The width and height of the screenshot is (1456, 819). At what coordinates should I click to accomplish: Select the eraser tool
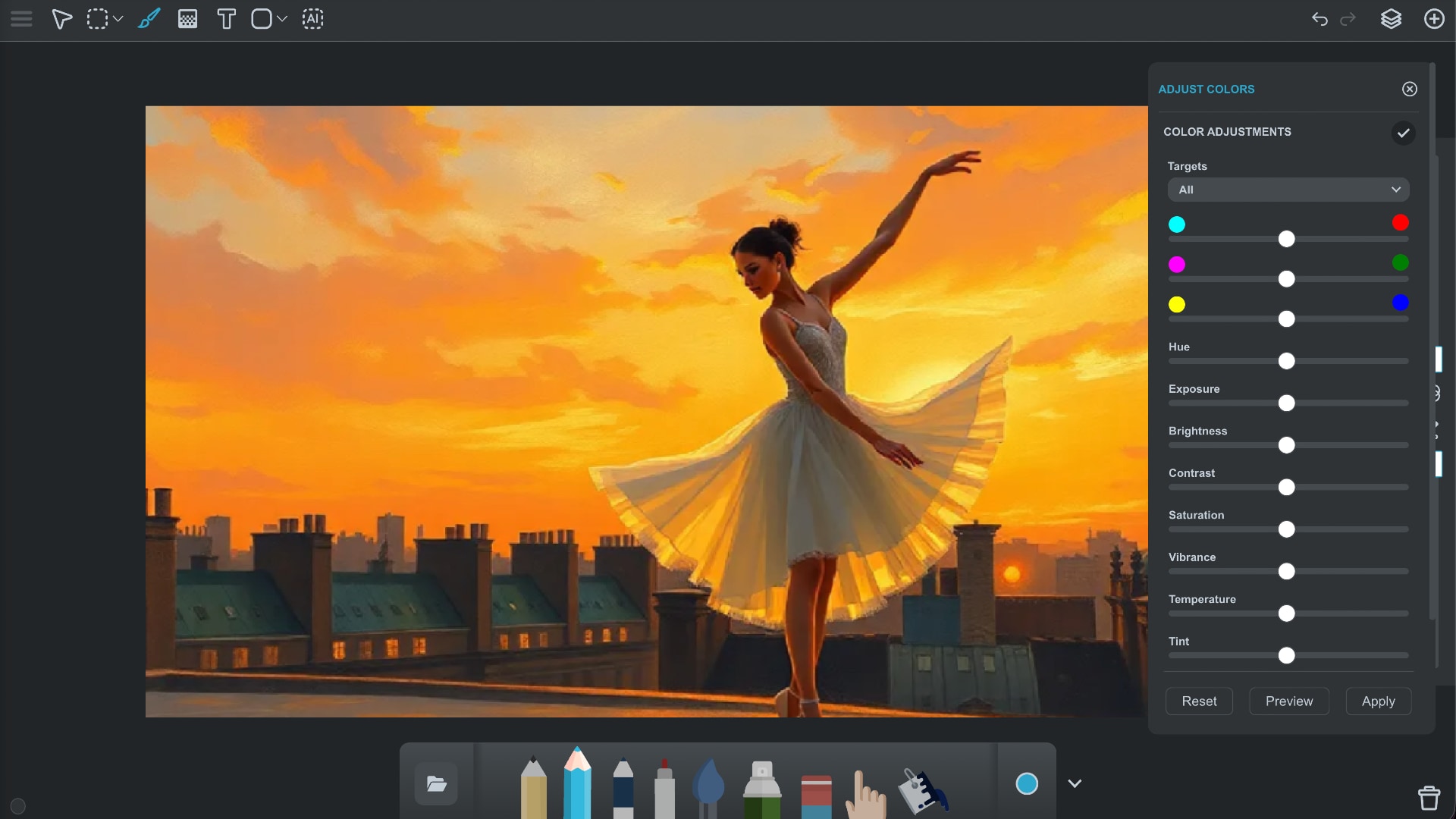[x=817, y=796]
